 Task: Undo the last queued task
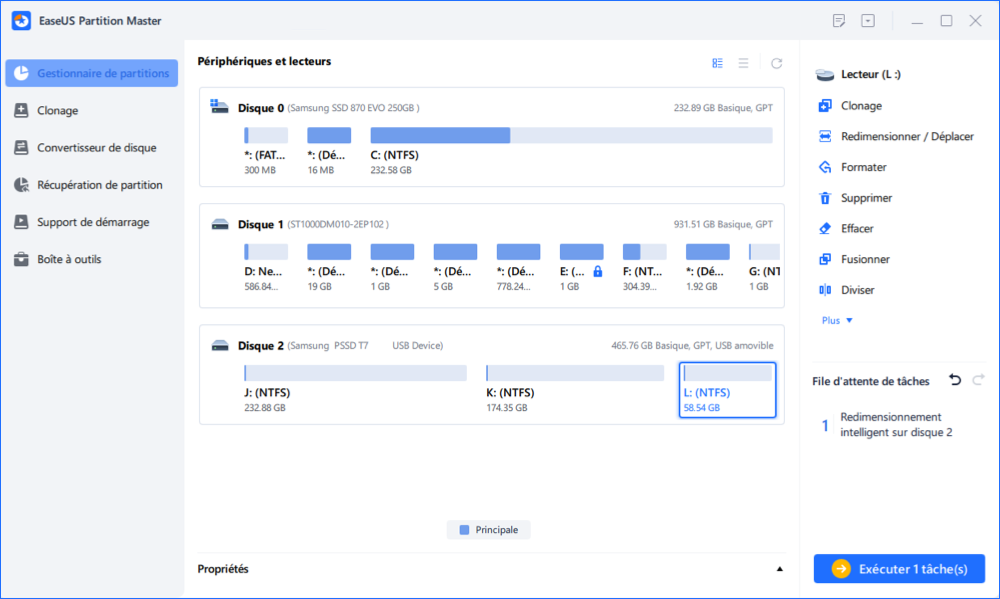955,380
